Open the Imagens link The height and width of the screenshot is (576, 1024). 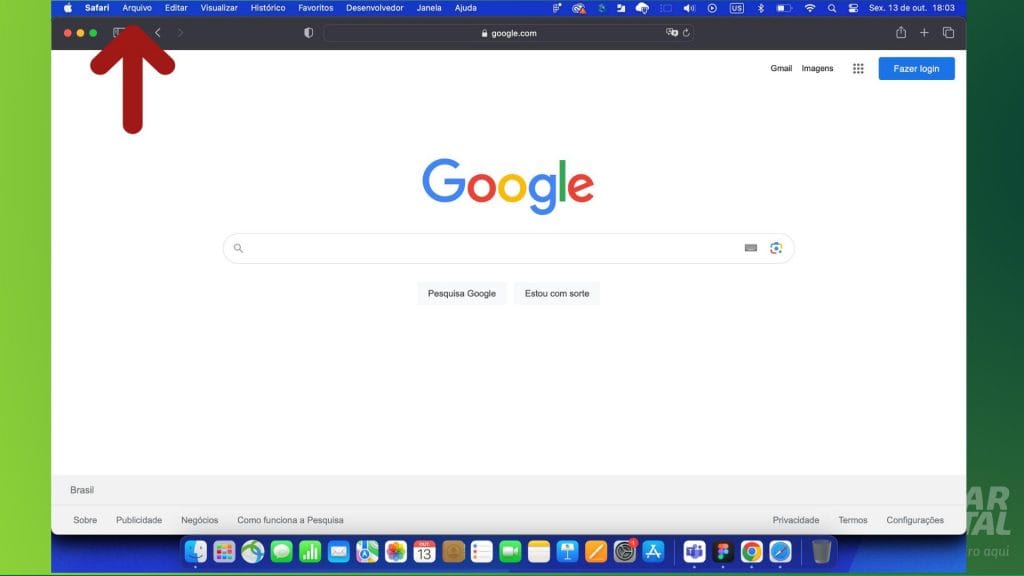point(818,69)
